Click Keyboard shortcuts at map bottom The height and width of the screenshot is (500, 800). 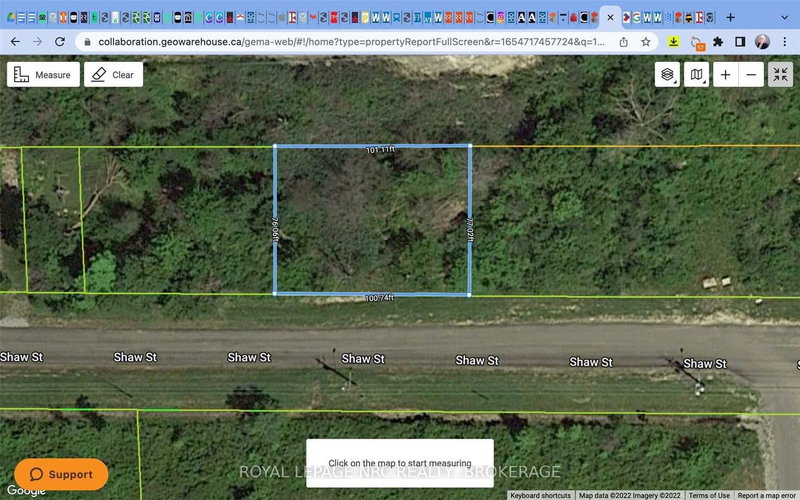(540, 495)
